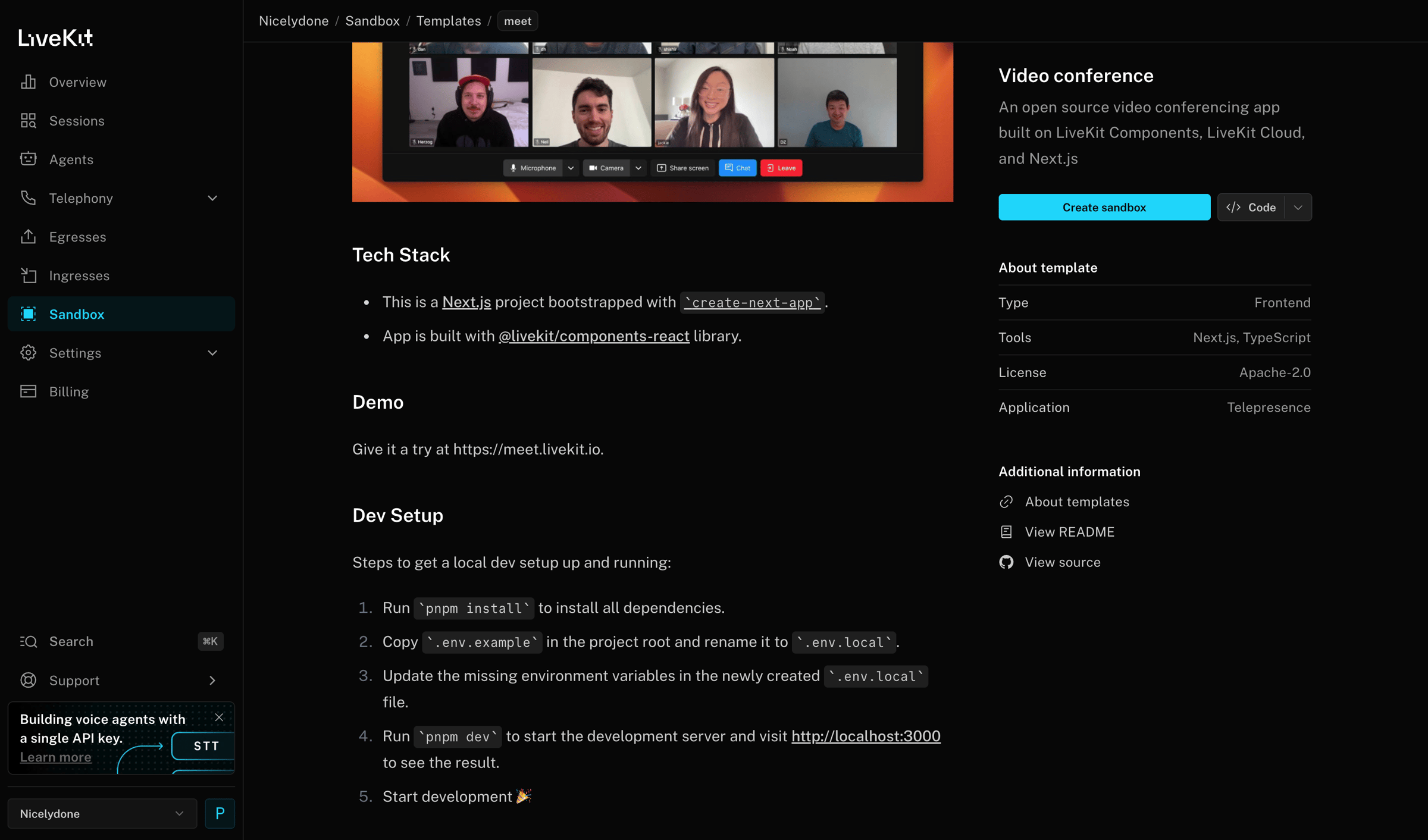Click the document icon beside View README
The image size is (1428, 840).
pos(1006,532)
